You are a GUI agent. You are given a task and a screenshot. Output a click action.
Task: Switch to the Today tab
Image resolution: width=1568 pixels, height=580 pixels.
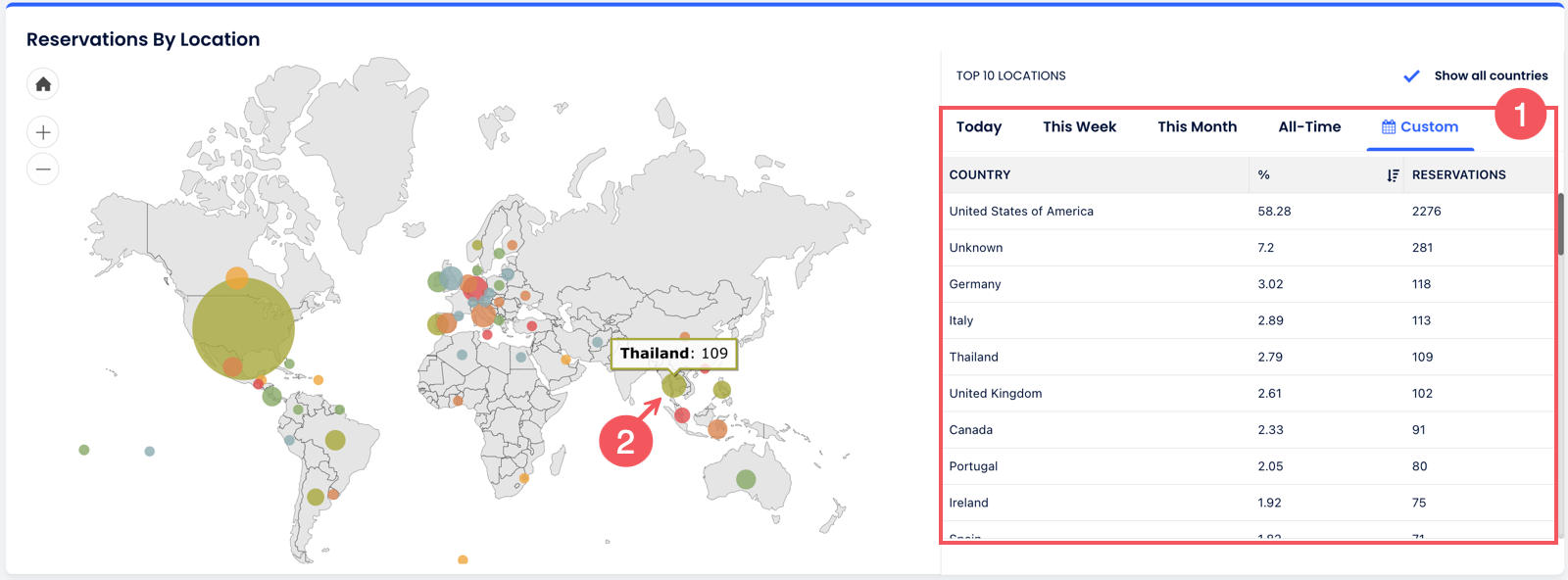tap(978, 127)
